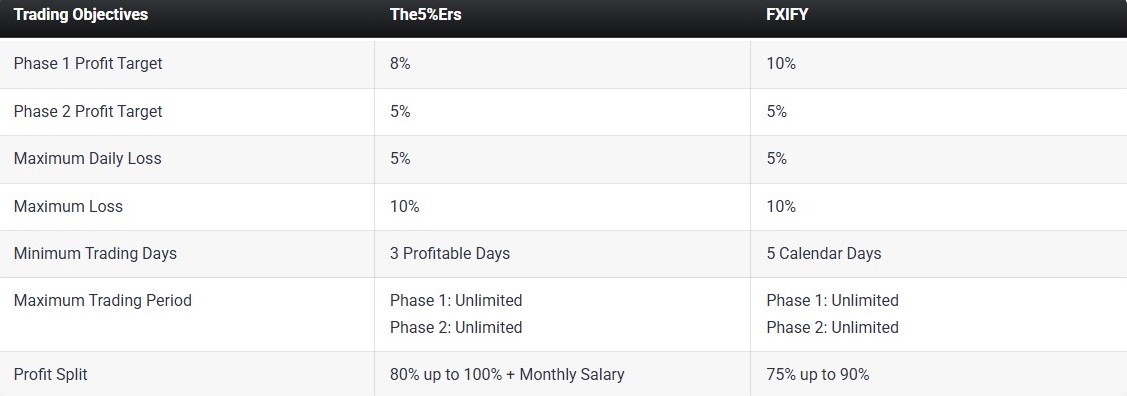The width and height of the screenshot is (1127, 396).
Task: Select the Maximum Loss row label
Action: (68, 206)
